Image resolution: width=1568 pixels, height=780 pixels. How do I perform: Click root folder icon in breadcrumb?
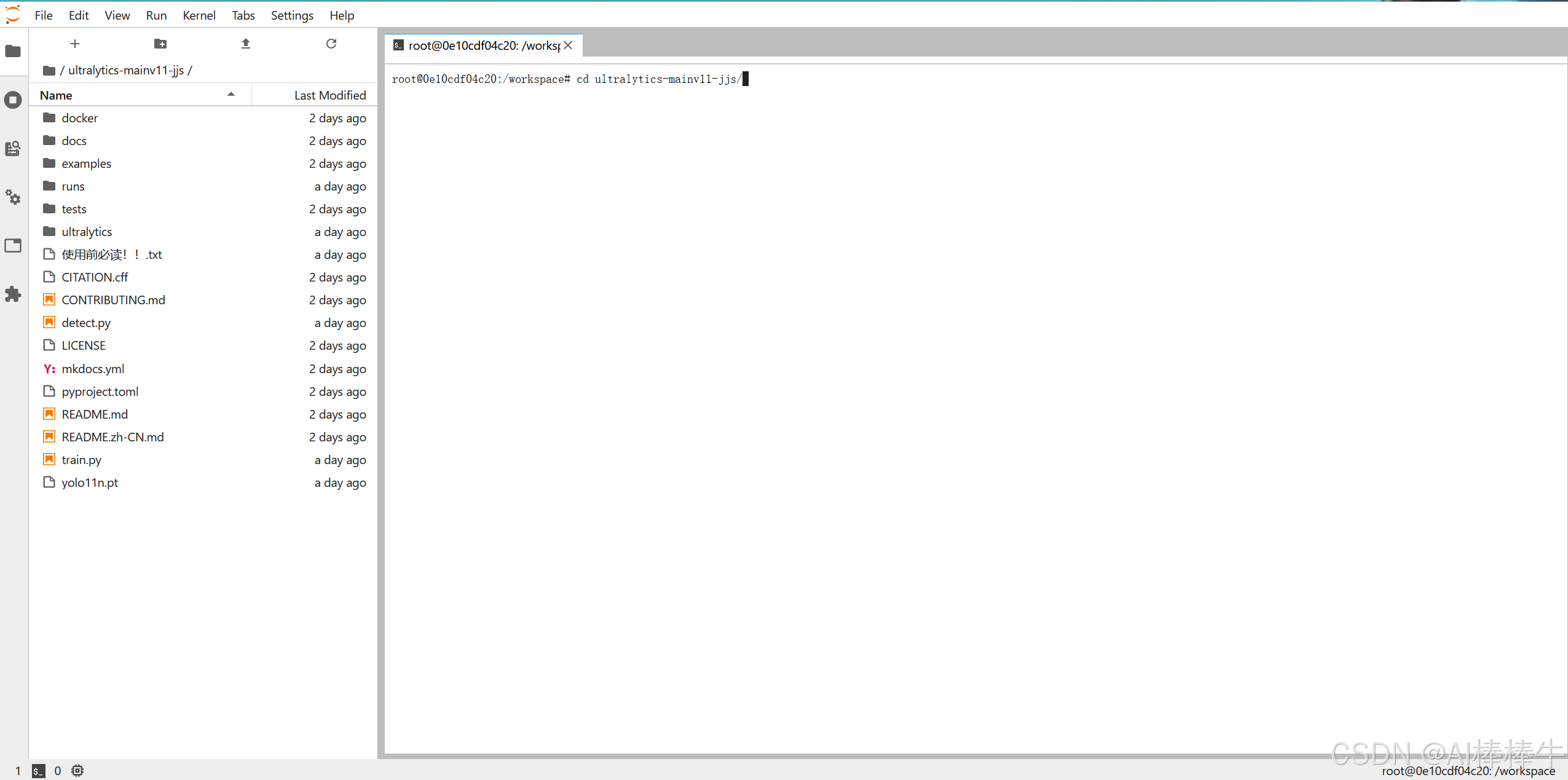(49, 71)
